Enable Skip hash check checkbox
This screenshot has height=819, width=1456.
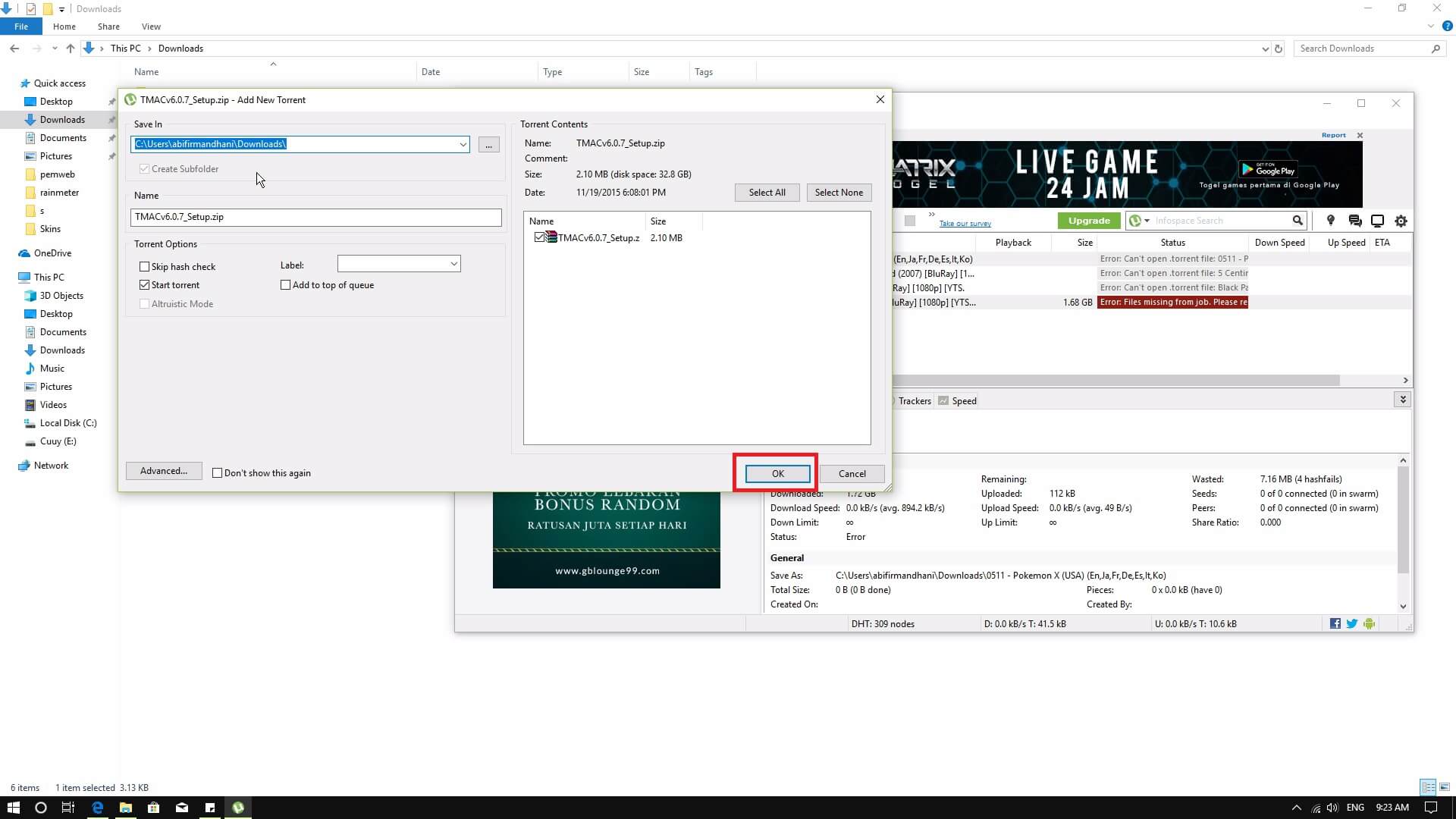tap(144, 267)
